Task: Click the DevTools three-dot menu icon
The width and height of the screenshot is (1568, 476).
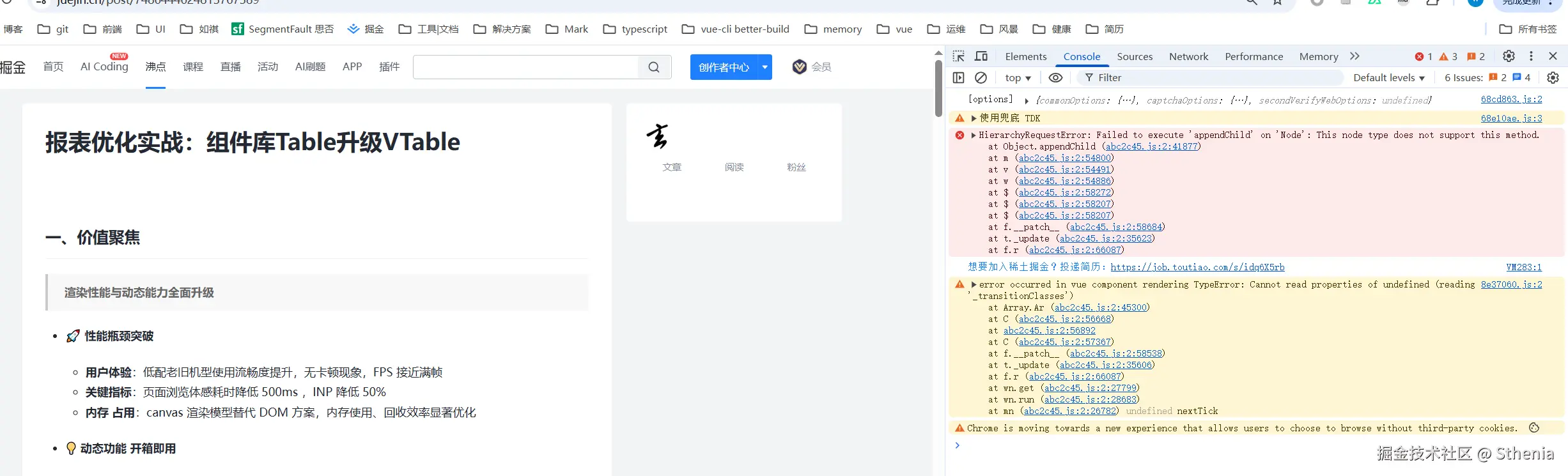Action: pos(1531,56)
